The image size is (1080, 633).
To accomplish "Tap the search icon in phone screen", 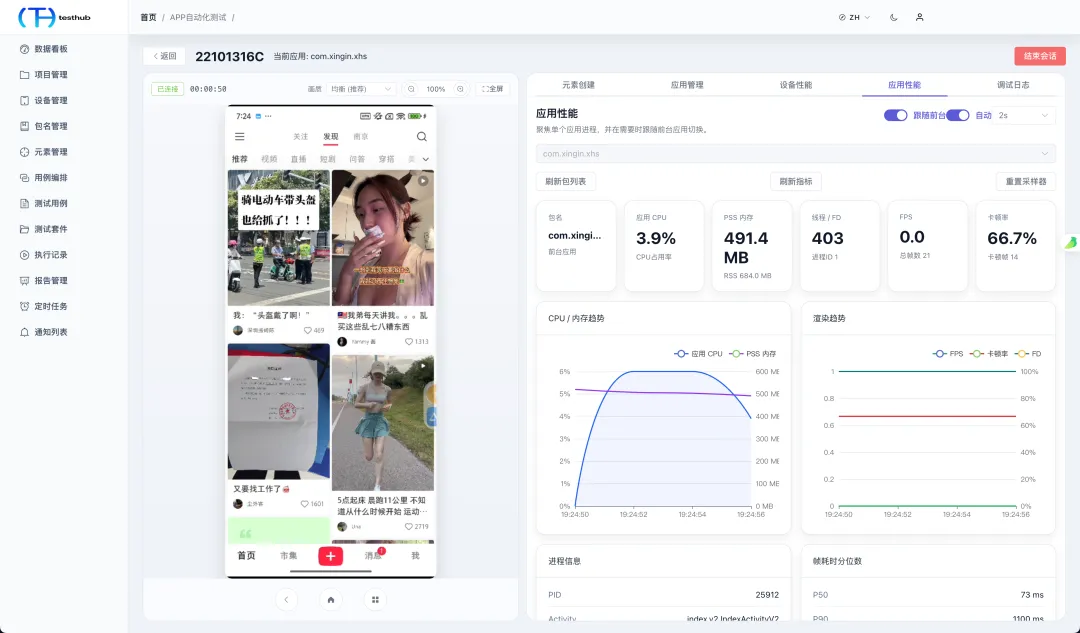I will coord(422,136).
